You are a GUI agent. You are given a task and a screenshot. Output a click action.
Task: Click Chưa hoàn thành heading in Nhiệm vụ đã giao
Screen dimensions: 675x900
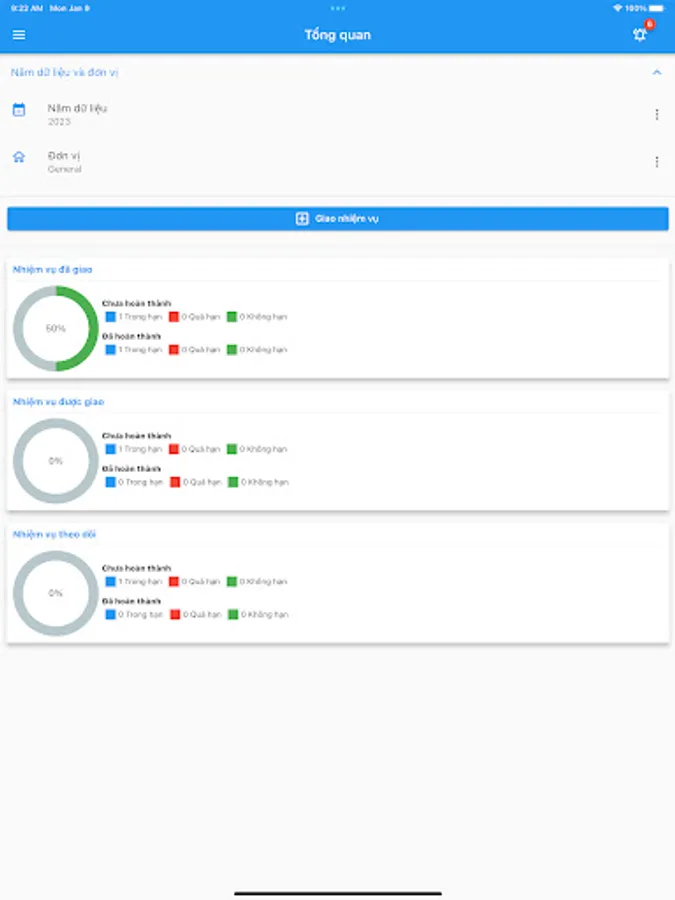[x=137, y=303]
